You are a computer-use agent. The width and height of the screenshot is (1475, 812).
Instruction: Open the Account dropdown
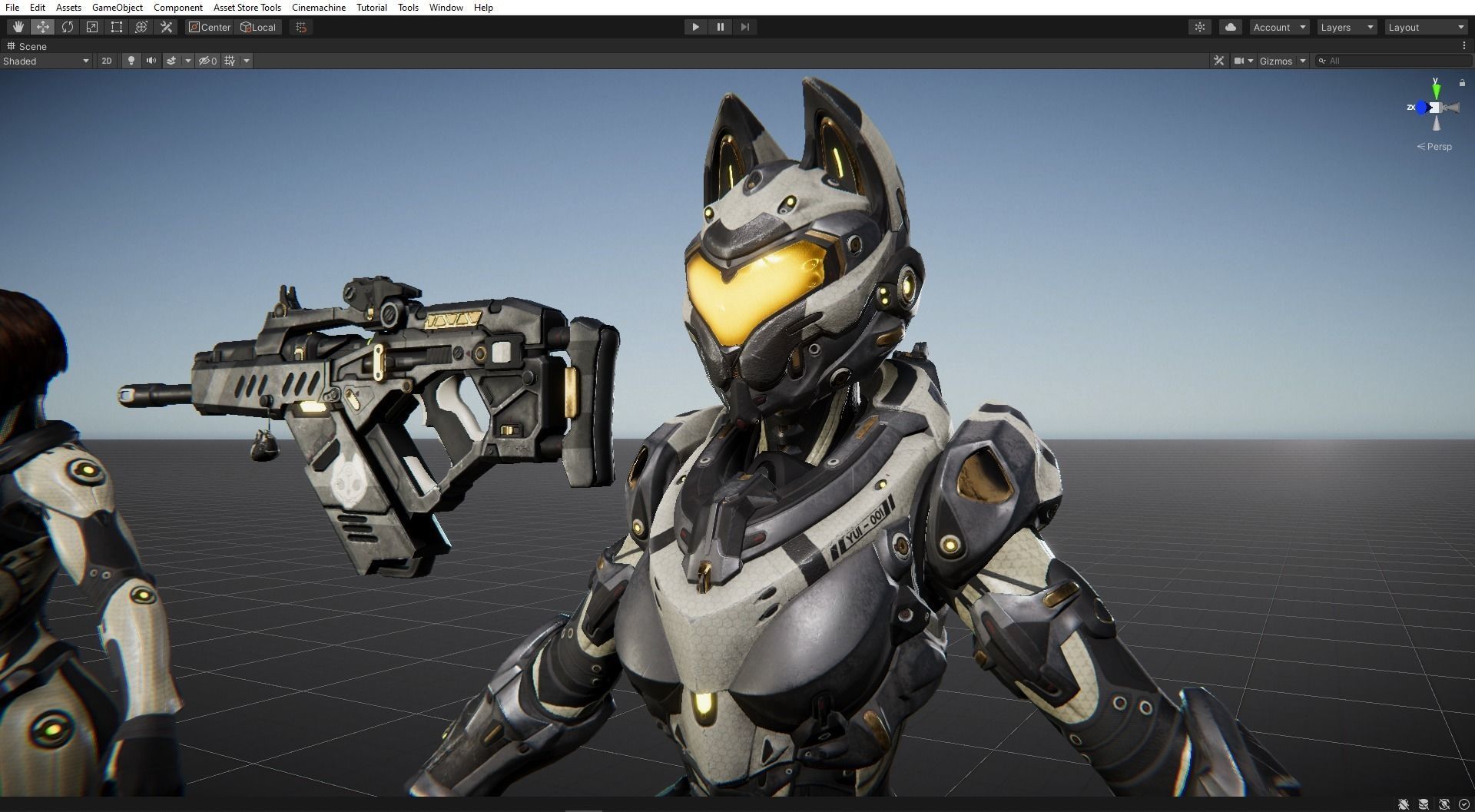[x=1279, y=27]
